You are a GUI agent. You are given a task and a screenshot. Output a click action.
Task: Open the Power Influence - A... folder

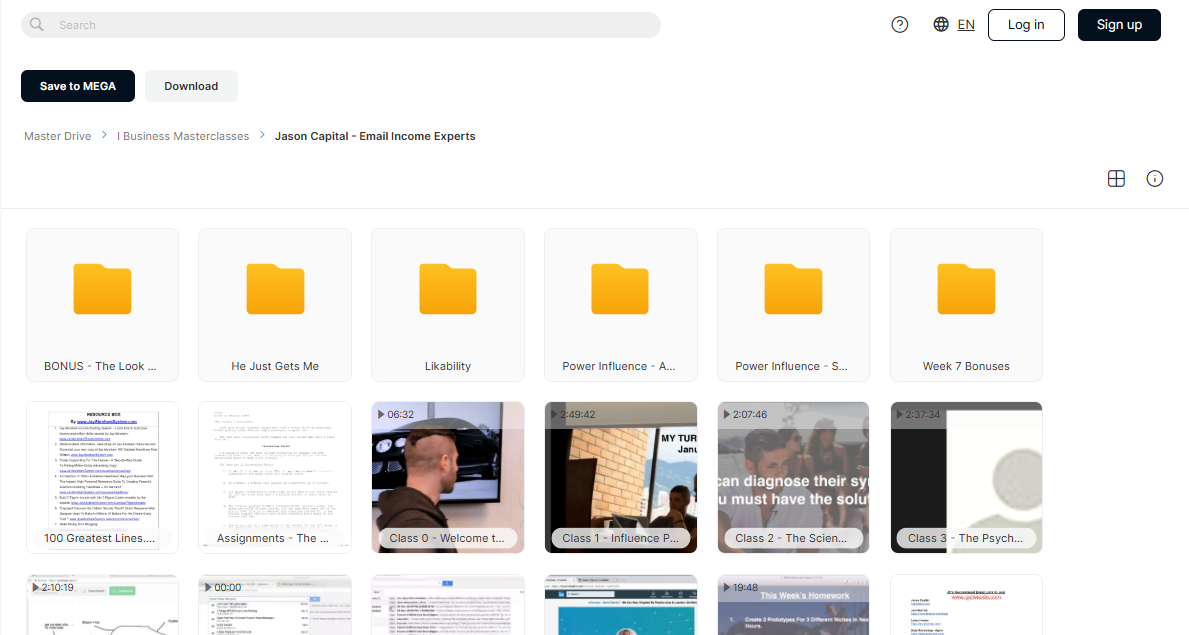621,305
